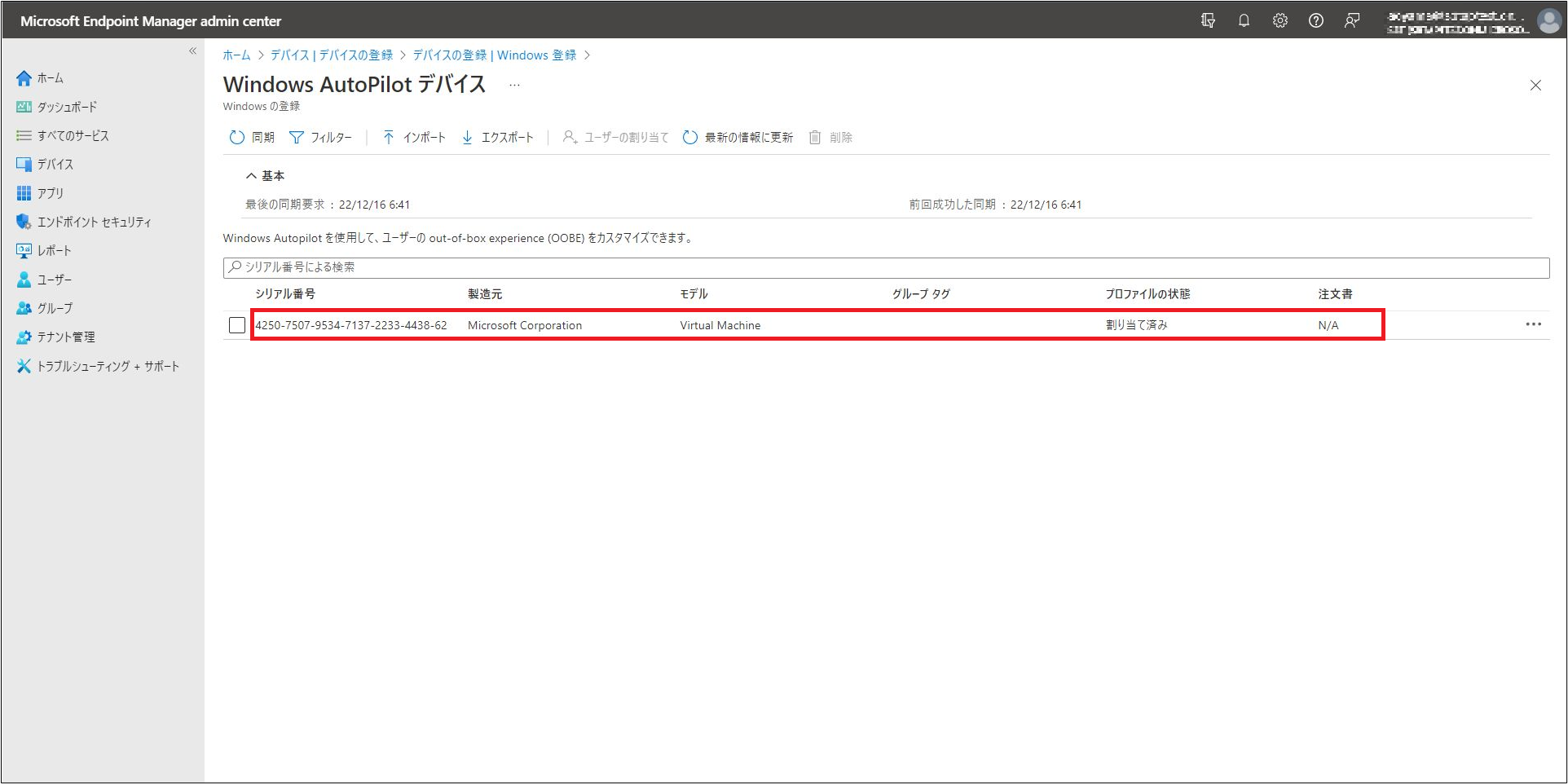Image resolution: width=1568 pixels, height=784 pixels.
Task: Open ダッシュボード in the sidebar
Action: [x=56, y=107]
